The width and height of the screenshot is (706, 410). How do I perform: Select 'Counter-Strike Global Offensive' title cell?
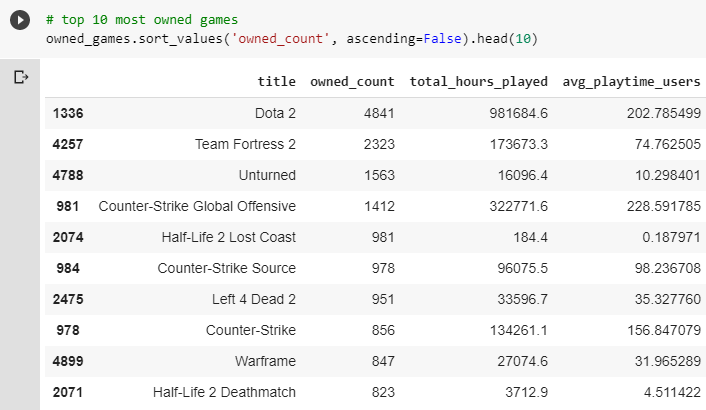[x=197, y=206]
